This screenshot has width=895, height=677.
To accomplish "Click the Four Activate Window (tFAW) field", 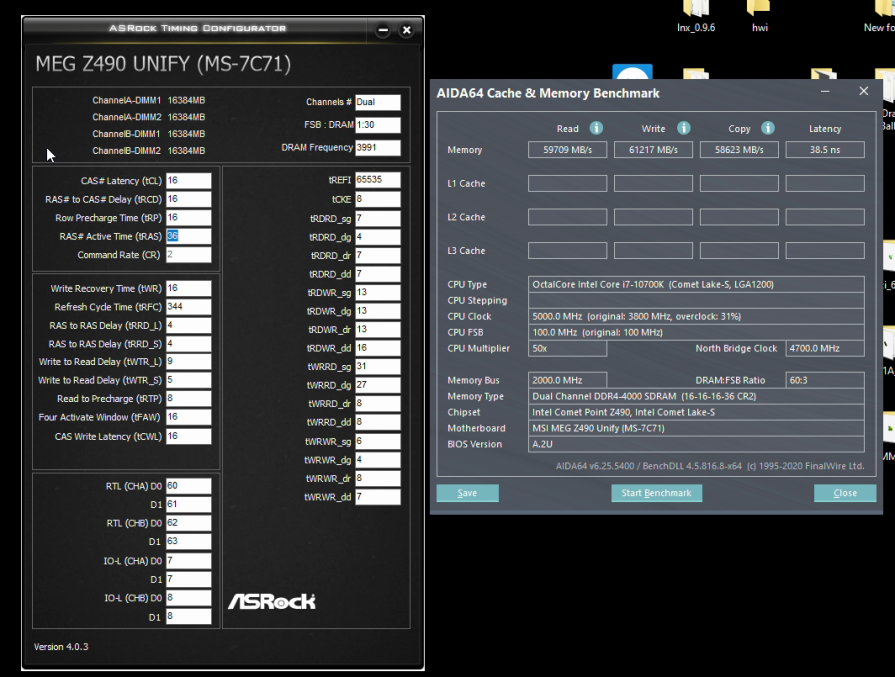I will click(x=188, y=417).
